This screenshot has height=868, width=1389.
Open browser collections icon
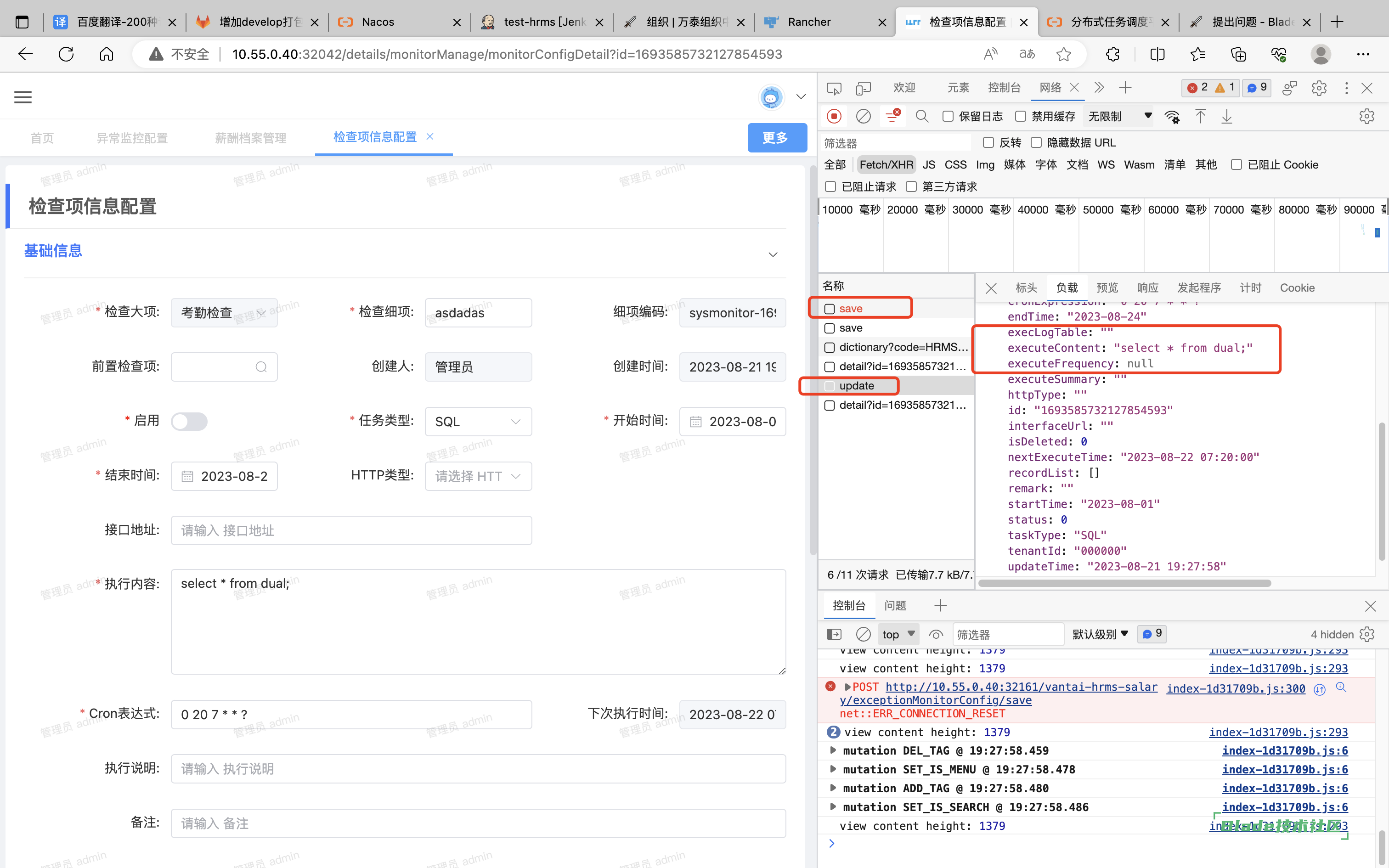point(1238,54)
